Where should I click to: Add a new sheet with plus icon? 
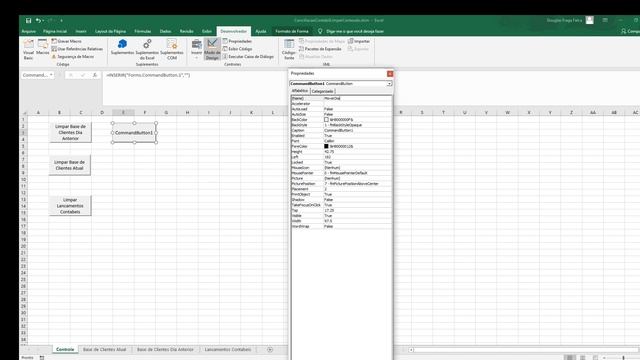pyautogui.click(x=270, y=349)
